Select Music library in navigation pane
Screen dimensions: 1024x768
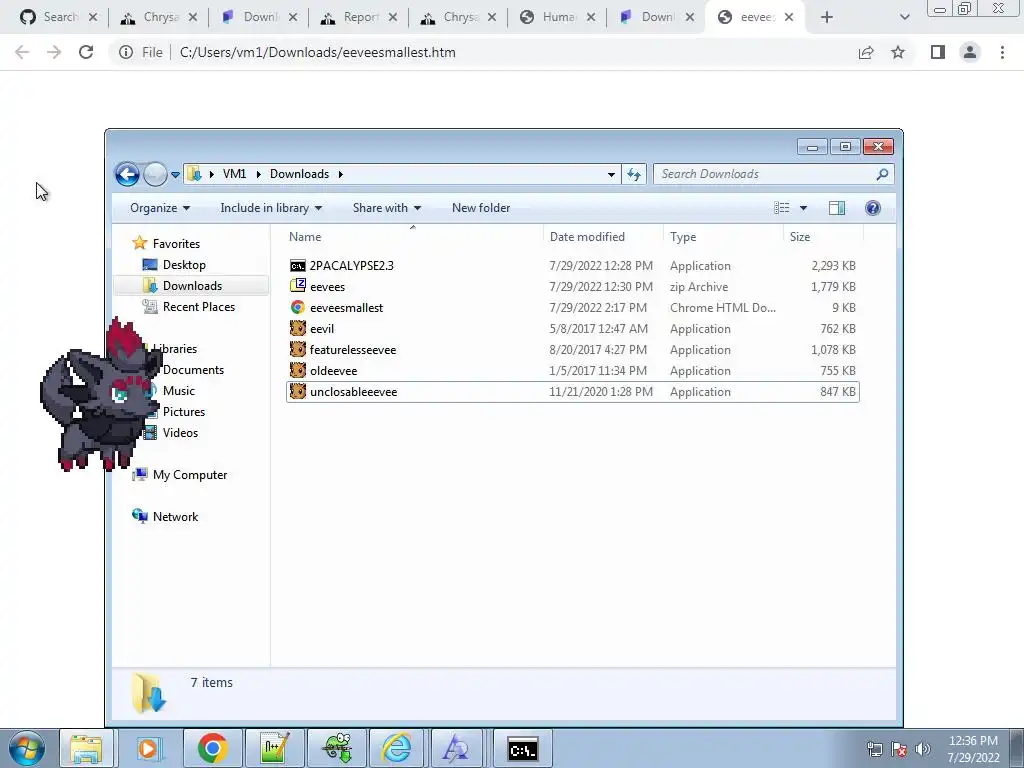point(178,391)
